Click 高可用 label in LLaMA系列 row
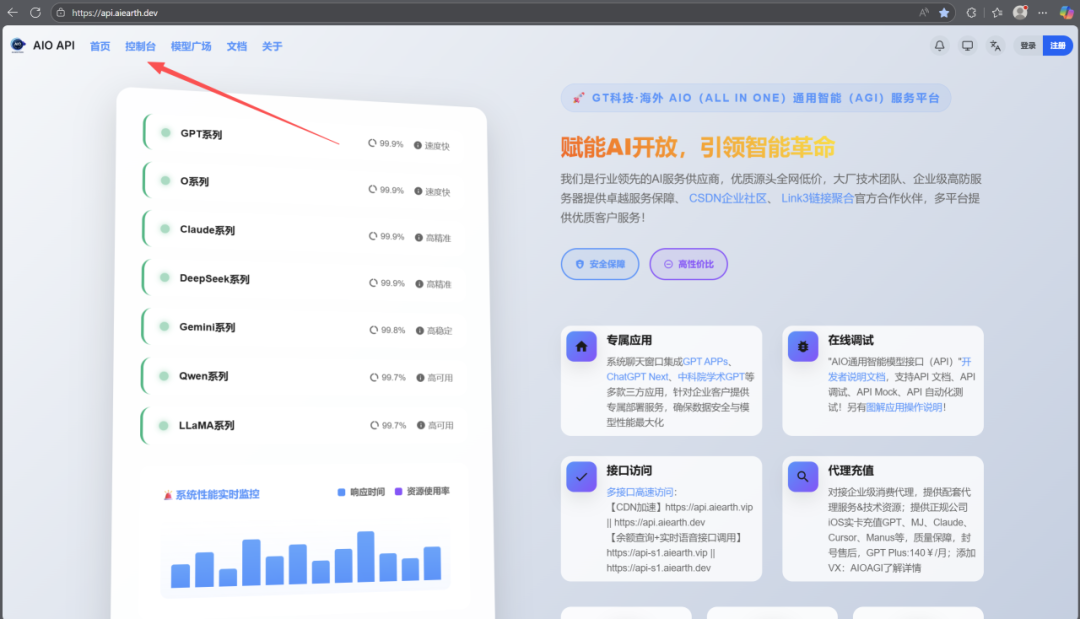The height and width of the screenshot is (619, 1080). pyautogui.click(x=440, y=426)
